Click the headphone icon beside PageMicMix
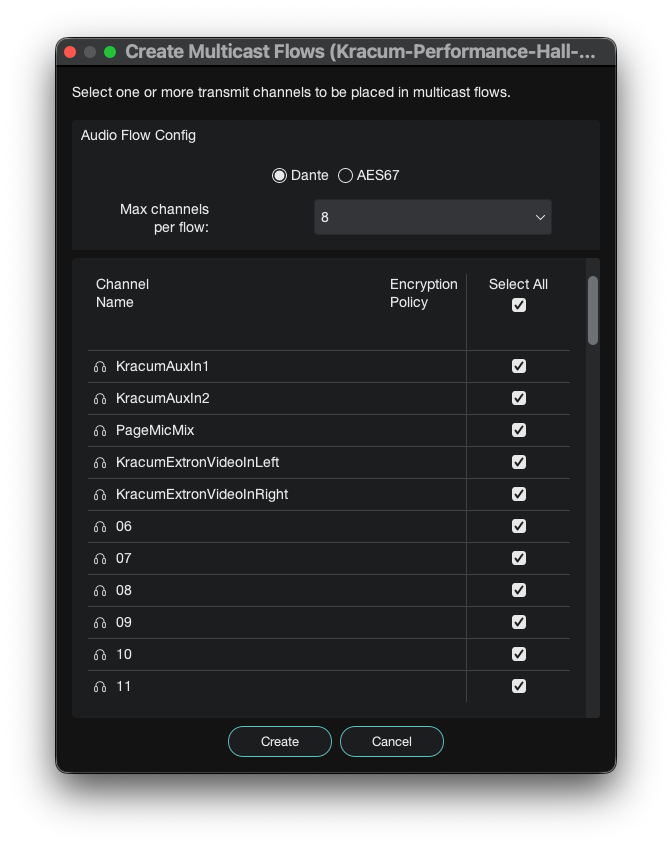 click(100, 431)
